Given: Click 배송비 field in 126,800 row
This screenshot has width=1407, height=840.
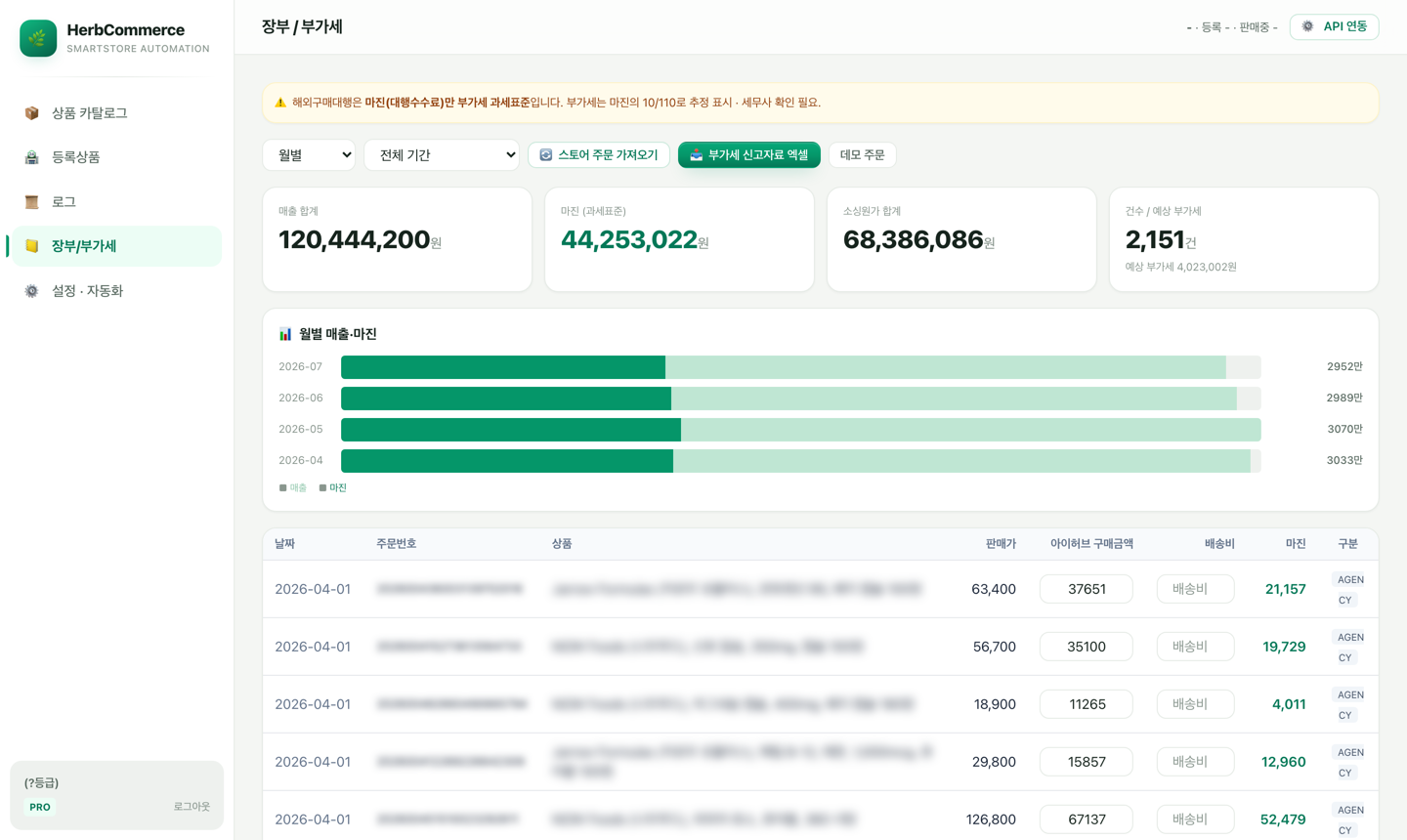Looking at the screenshot, I should (x=1195, y=819).
